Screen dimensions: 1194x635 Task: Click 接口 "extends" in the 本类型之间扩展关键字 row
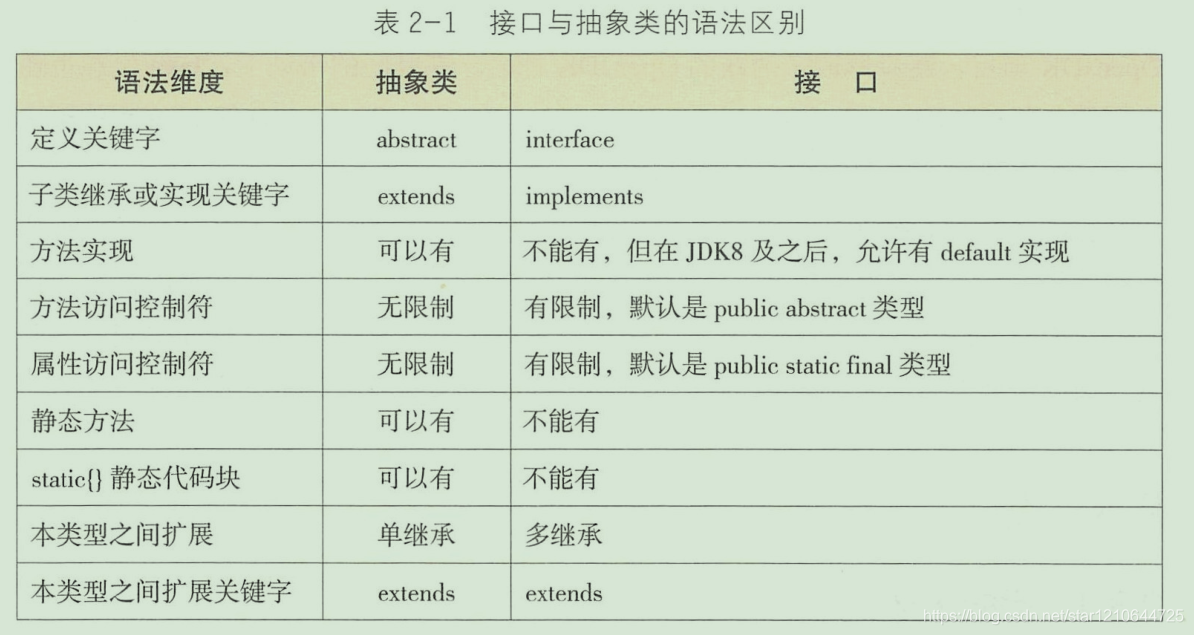pos(563,593)
